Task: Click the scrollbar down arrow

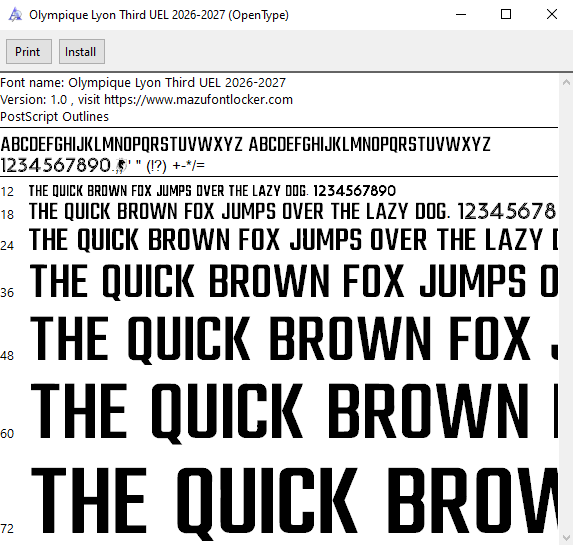Action: (566, 537)
